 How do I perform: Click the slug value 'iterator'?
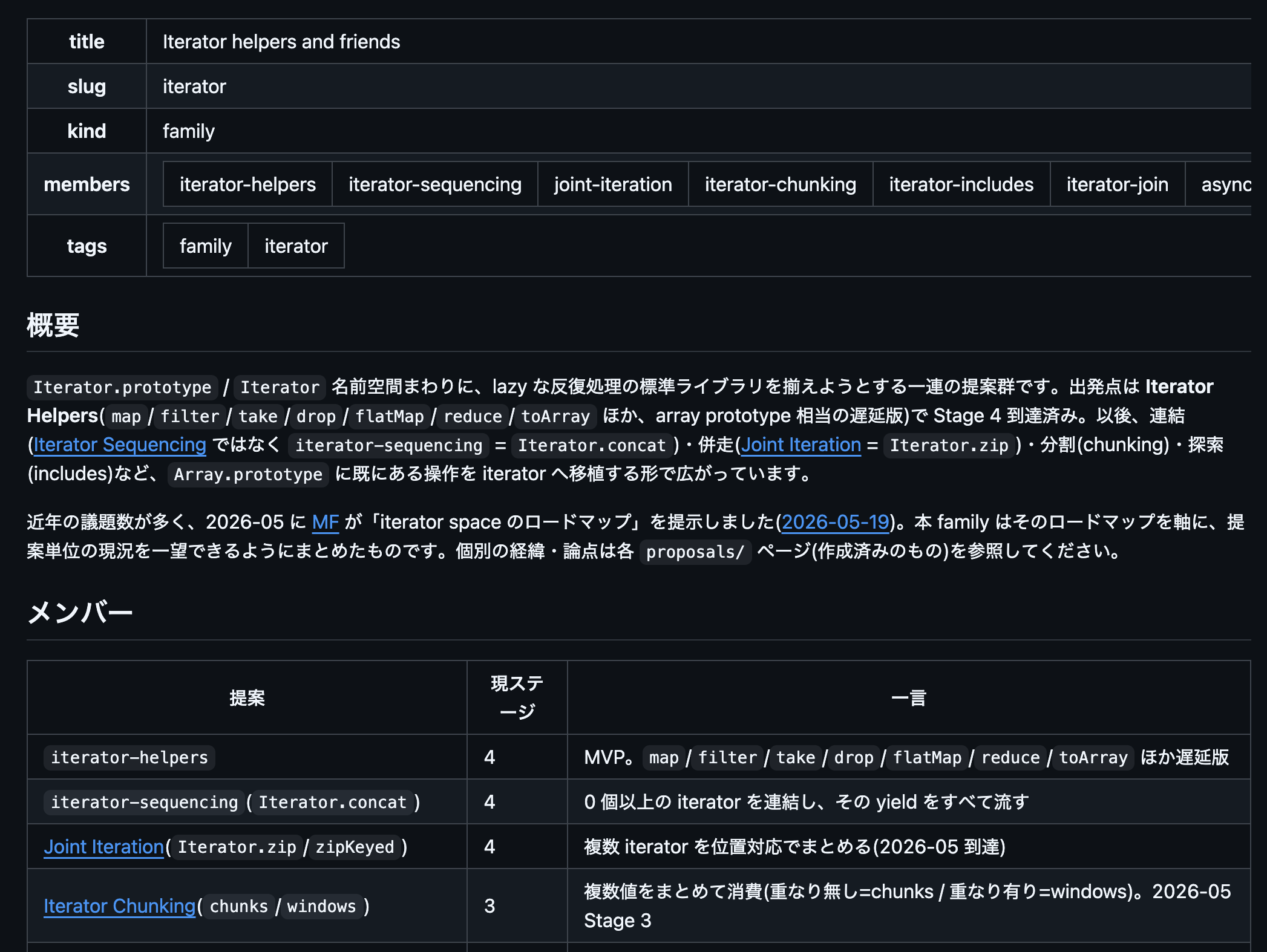[194, 86]
